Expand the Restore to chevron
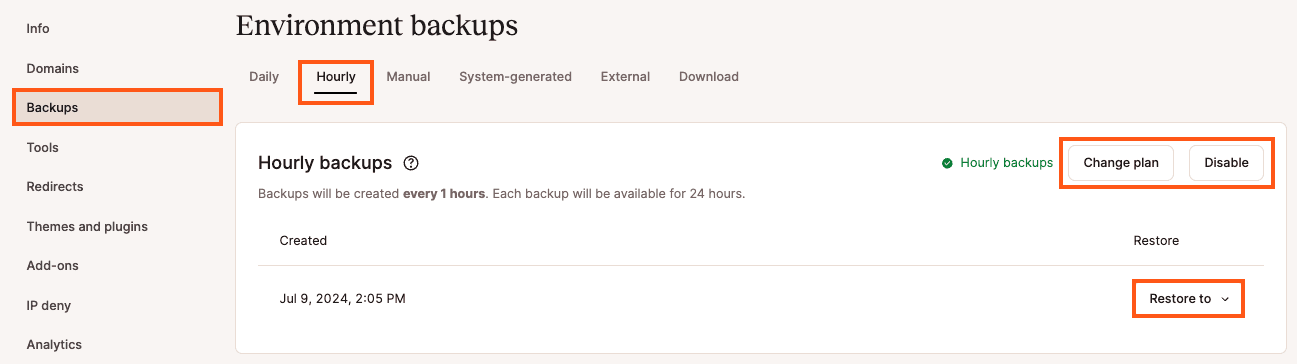 tap(1225, 299)
